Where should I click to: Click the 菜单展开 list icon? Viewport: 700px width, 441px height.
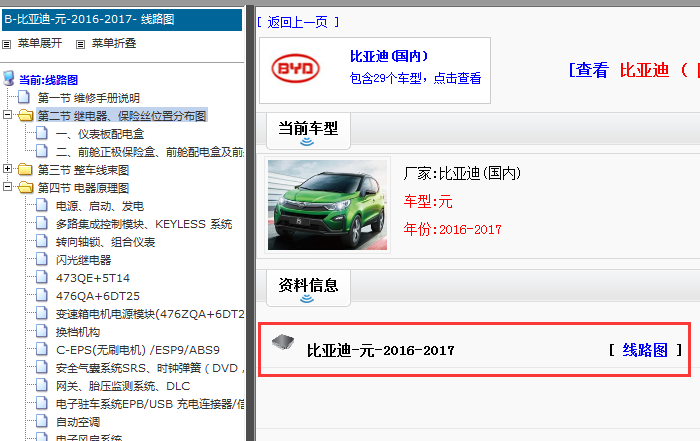6,44
